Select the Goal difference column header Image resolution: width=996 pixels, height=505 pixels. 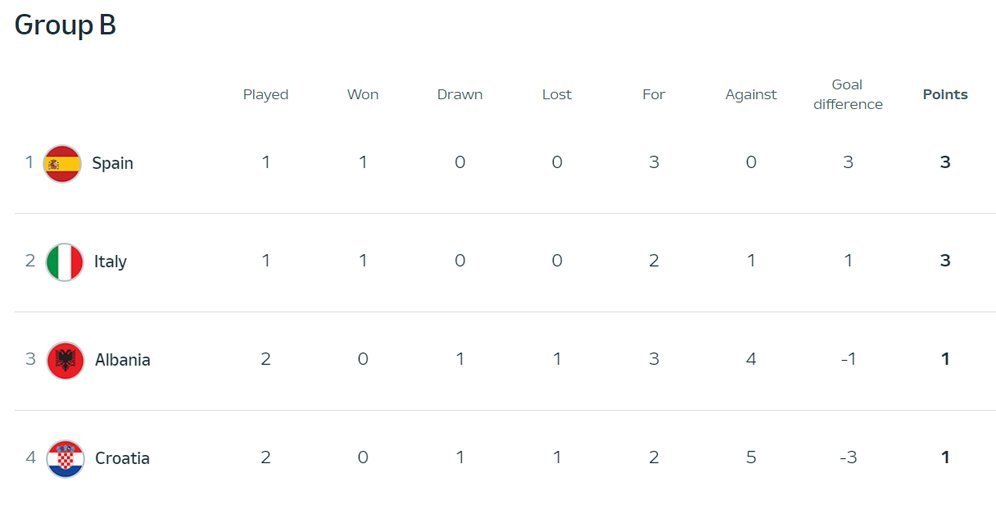tap(847, 94)
